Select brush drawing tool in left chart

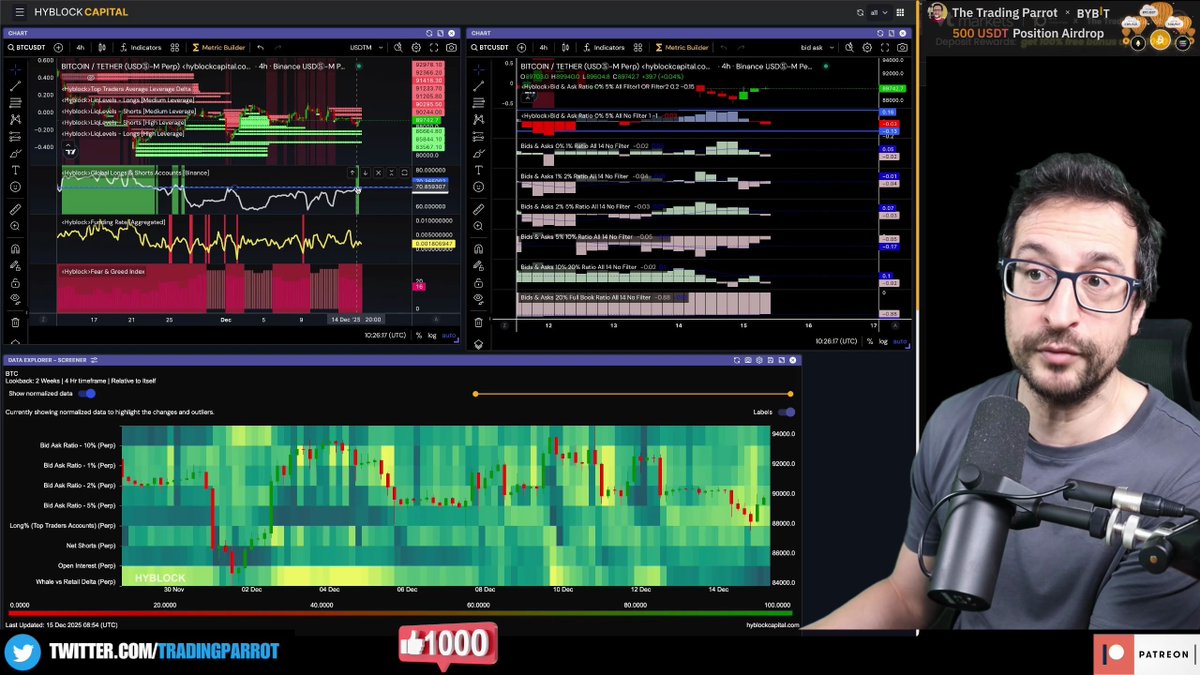coord(15,153)
